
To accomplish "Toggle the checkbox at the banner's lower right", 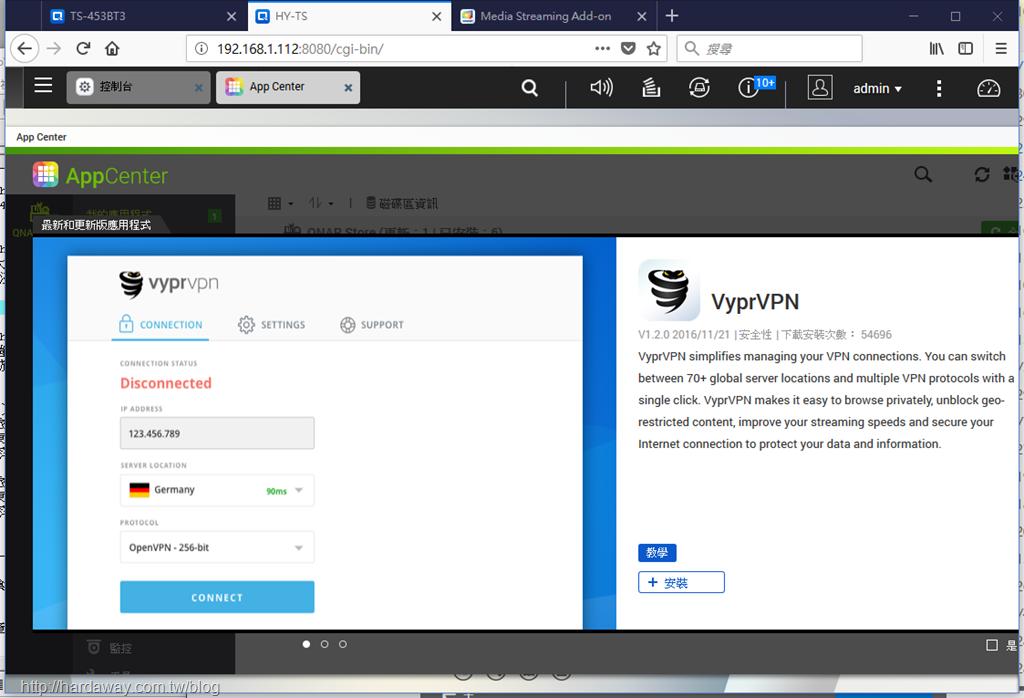I will click(x=991, y=645).
